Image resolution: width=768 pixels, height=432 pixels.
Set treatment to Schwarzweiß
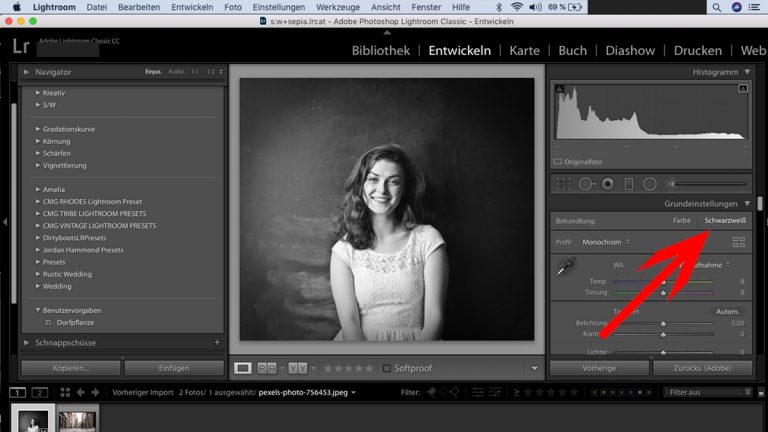[x=725, y=219]
